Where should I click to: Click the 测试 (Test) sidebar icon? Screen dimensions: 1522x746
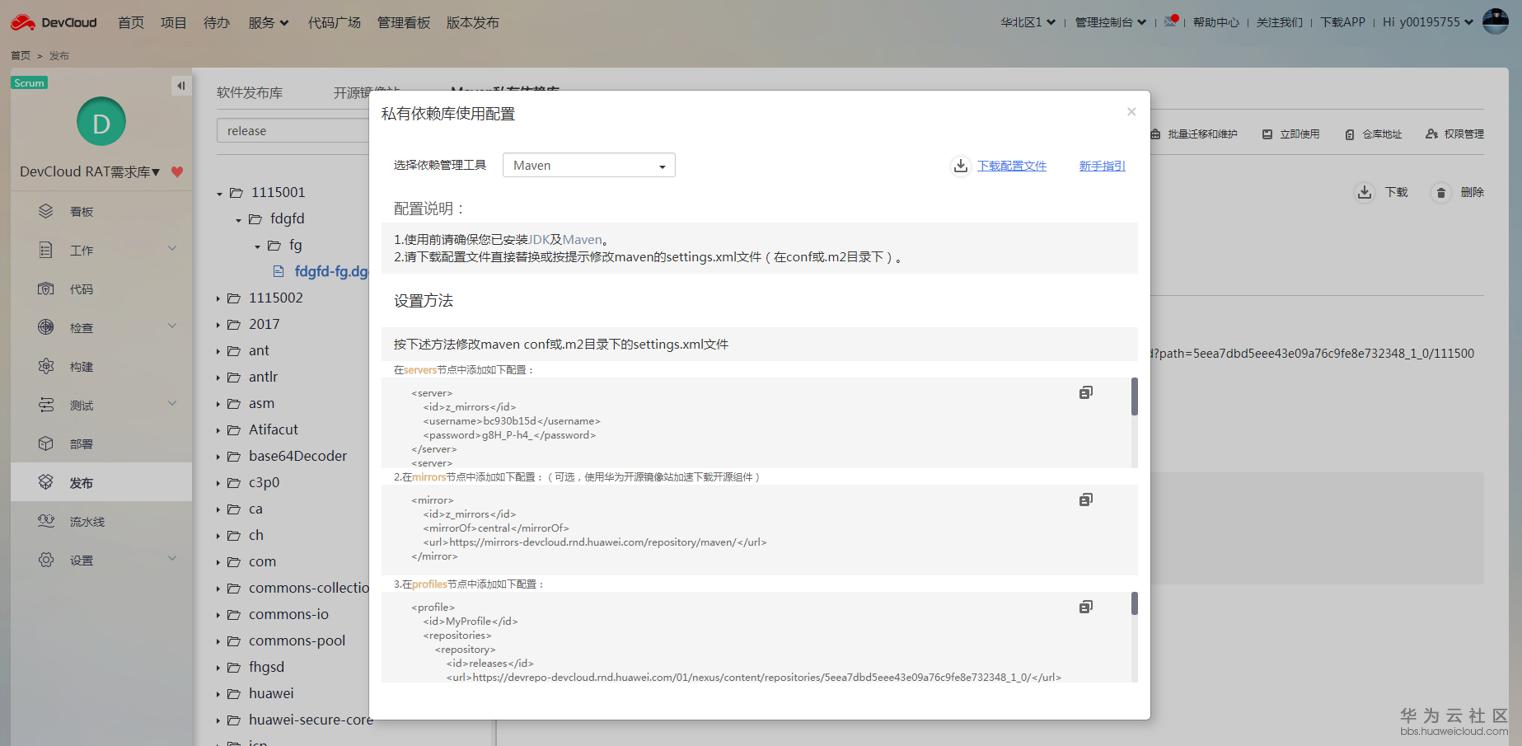coord(46,405)
